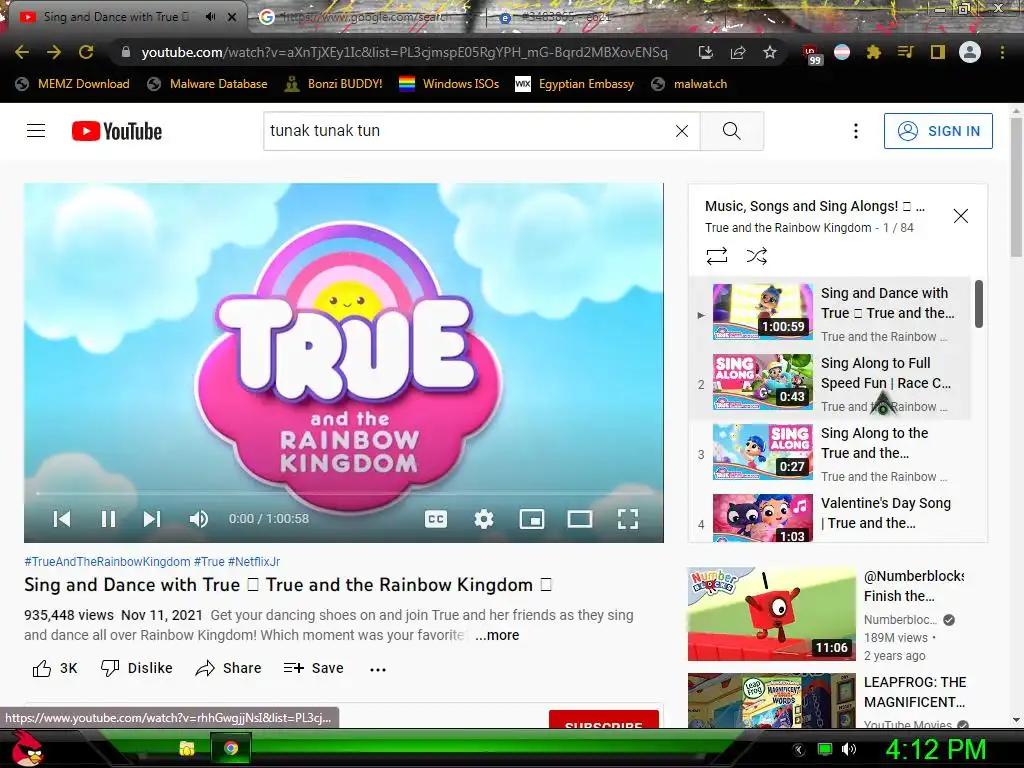Mute the video player volume
The image size is (1024, 768).
click(199, 519)
